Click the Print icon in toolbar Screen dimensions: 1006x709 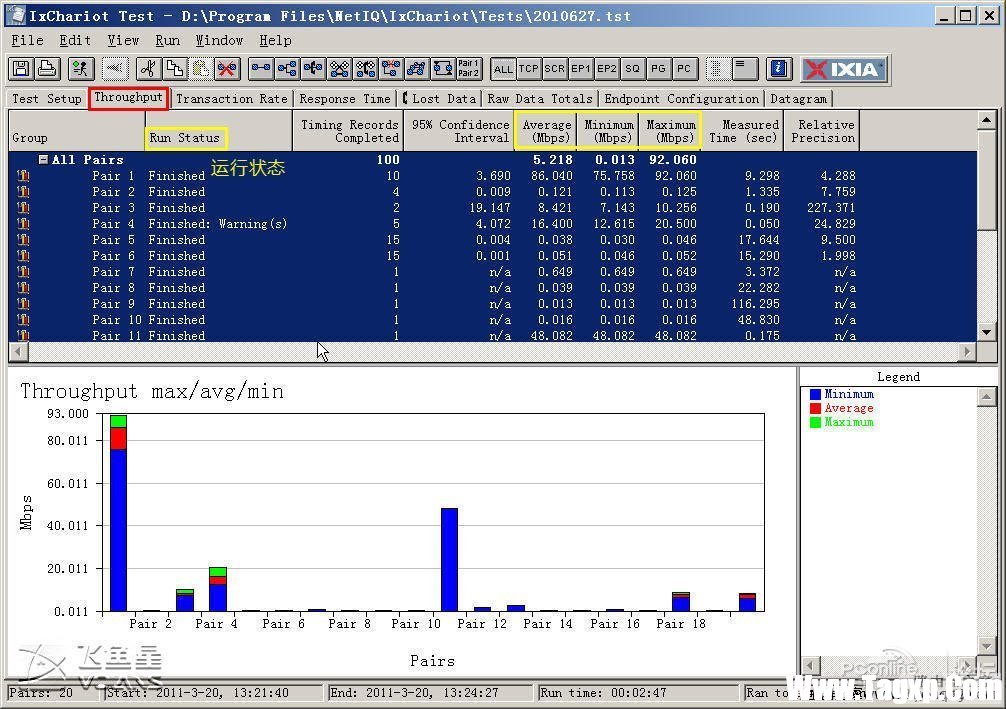[x=46, y=68]
